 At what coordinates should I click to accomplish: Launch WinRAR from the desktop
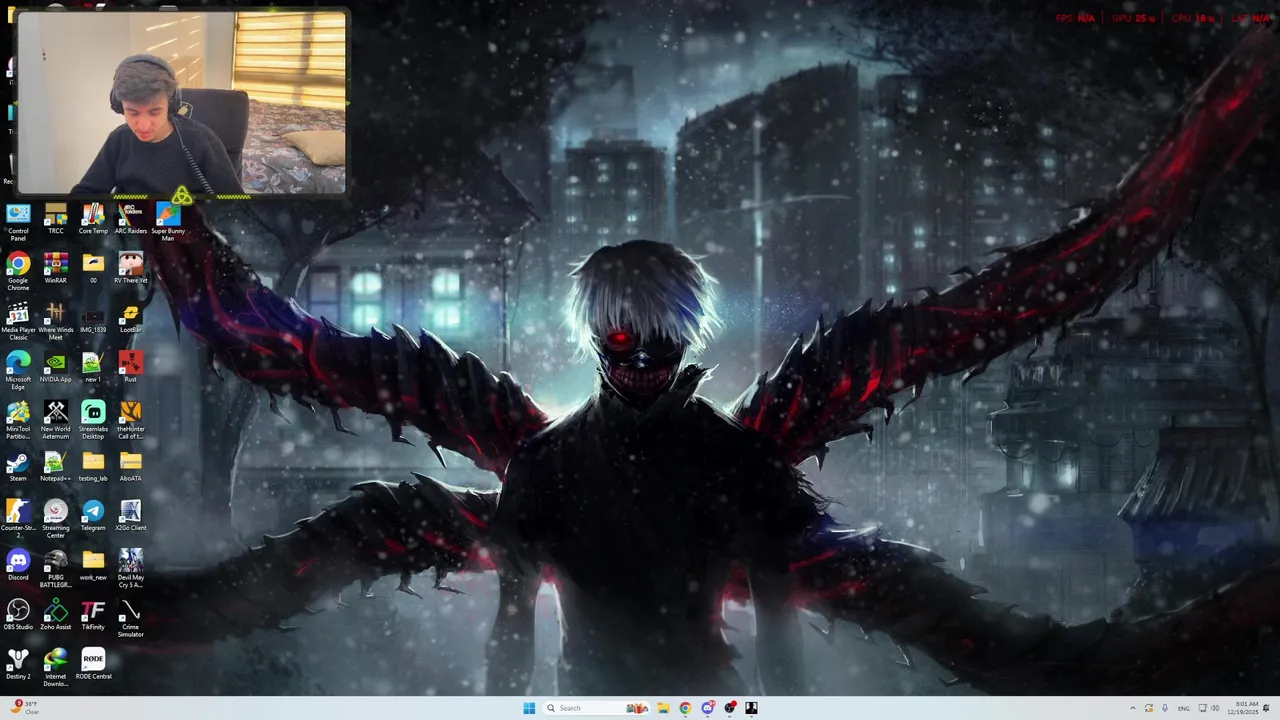pyautogui.click(x=56, y=268)
